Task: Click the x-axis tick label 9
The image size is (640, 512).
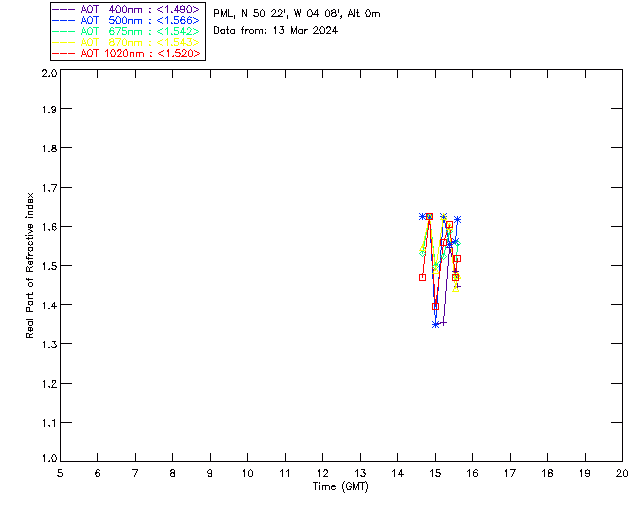Action: 210,473
